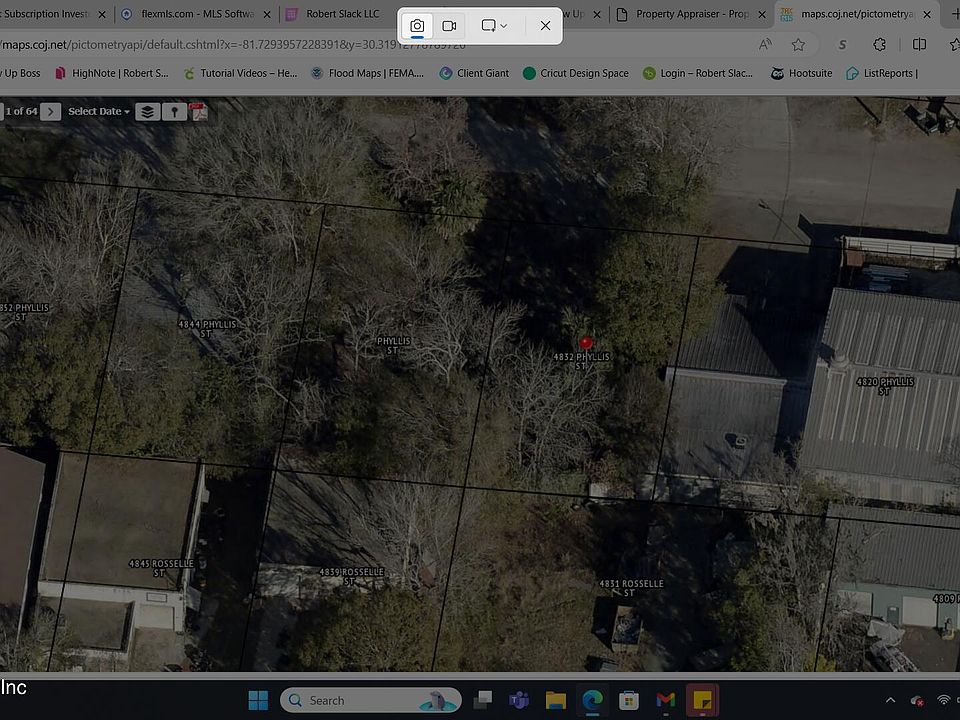Switch snipping tool to video record mode

(449, 26)
